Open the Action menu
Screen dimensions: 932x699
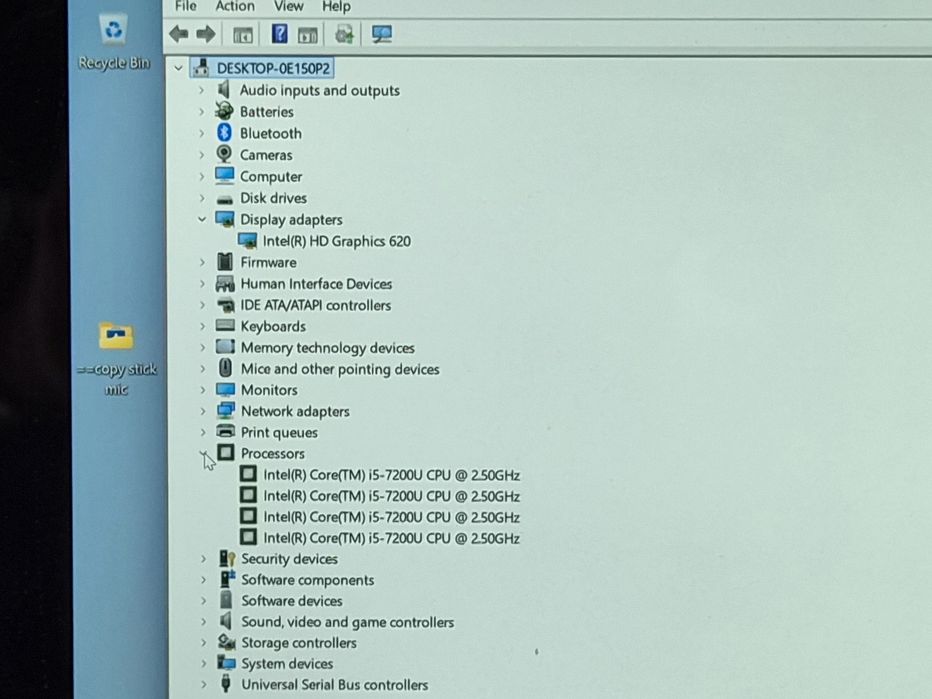(x=235, y=7)
